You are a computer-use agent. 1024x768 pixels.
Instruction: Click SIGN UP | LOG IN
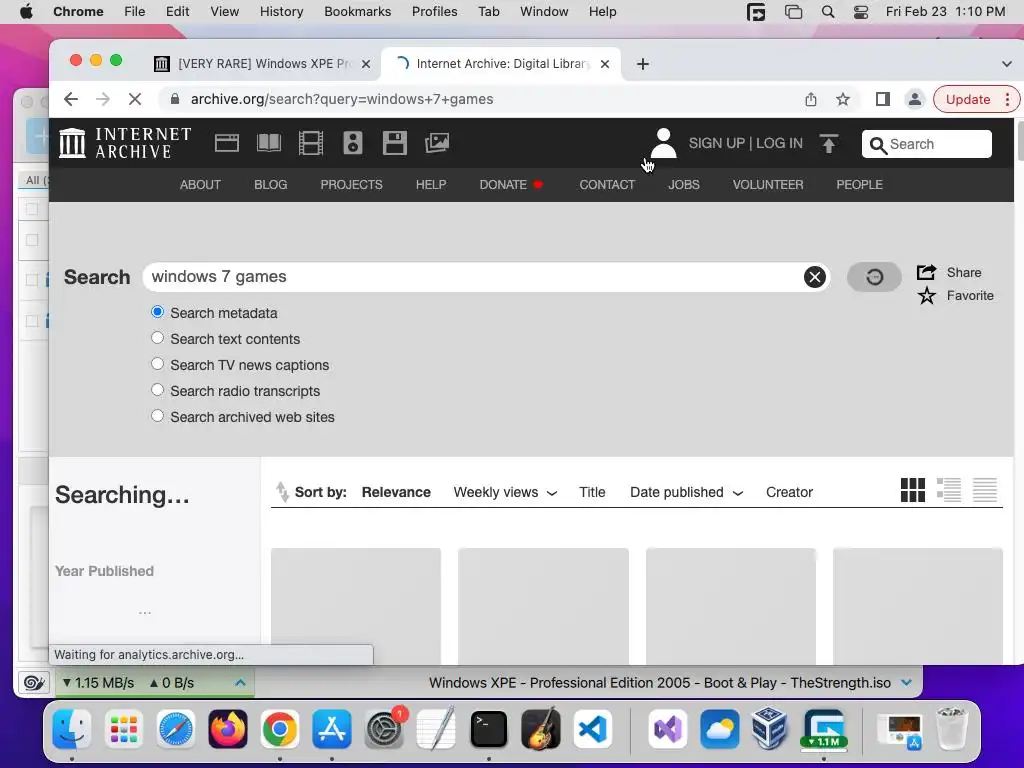click(746, 143)
